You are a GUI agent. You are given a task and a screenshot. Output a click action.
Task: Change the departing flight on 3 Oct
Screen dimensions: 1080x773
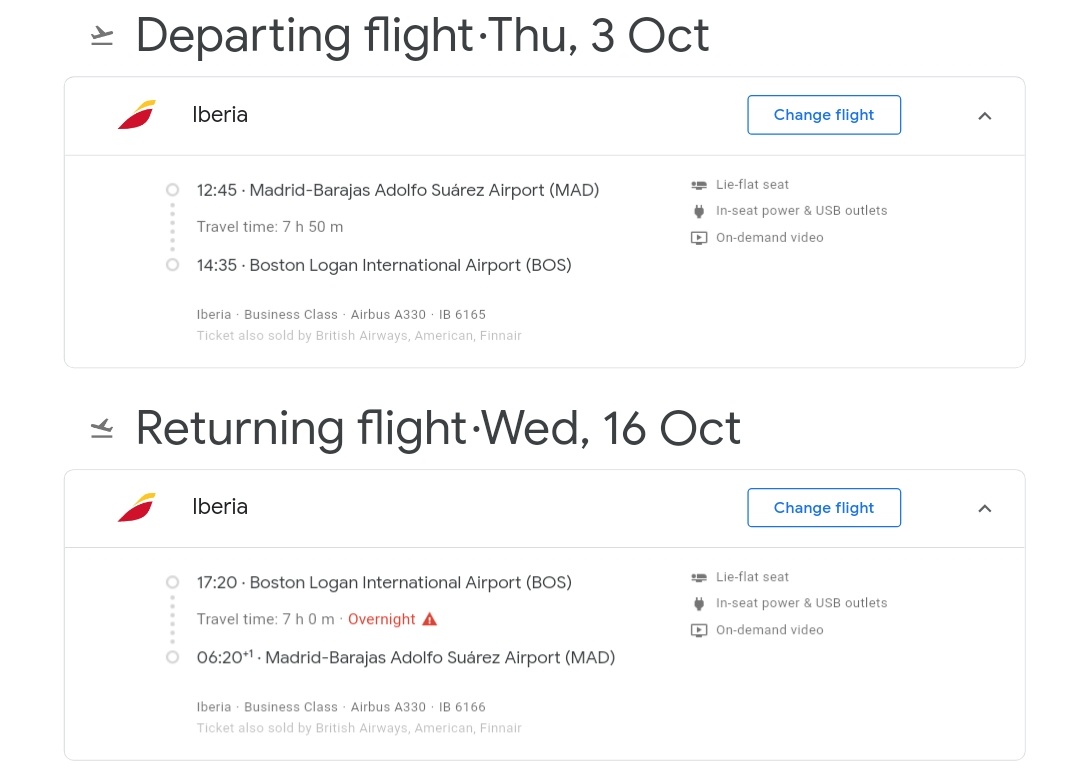coord(824,115)
